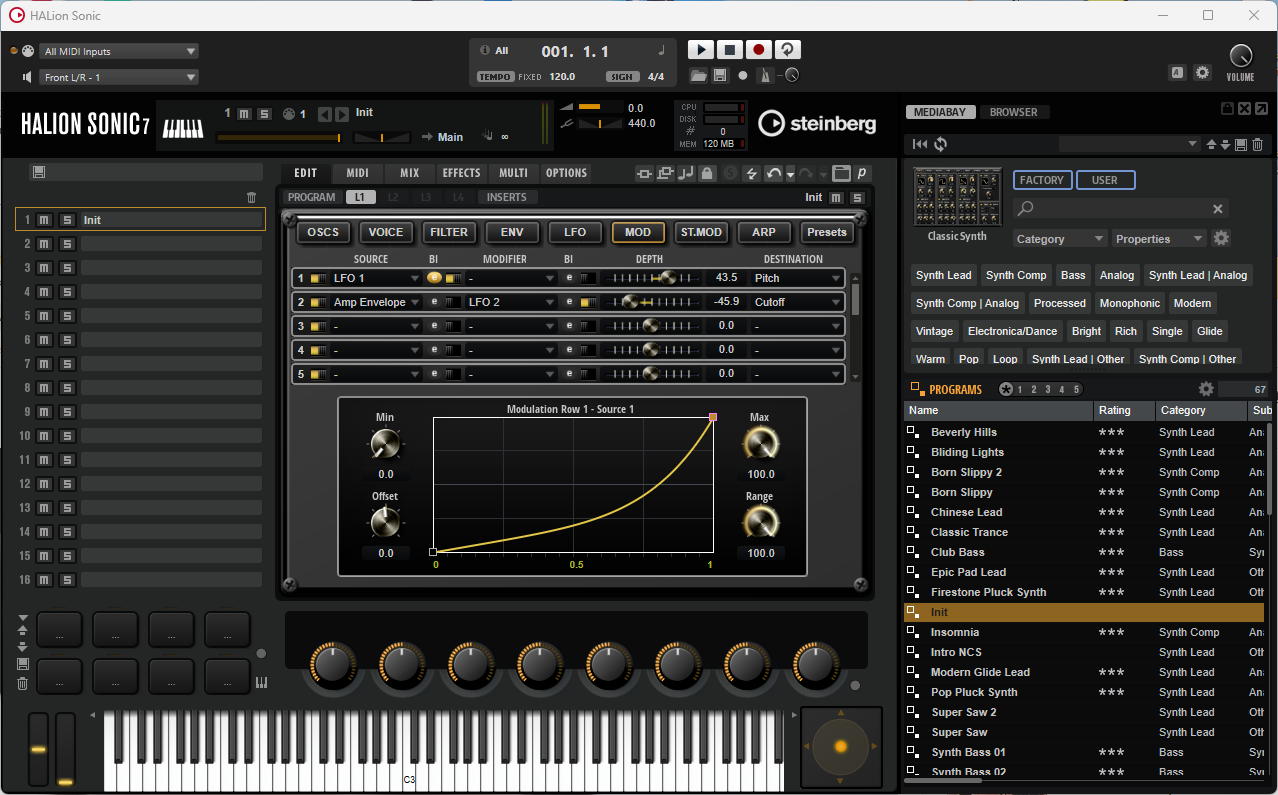The width and height of the screenshot is (1278, 795).
Task: Click the trash icon above the slot rack
Action: click(x=252, y=198)
